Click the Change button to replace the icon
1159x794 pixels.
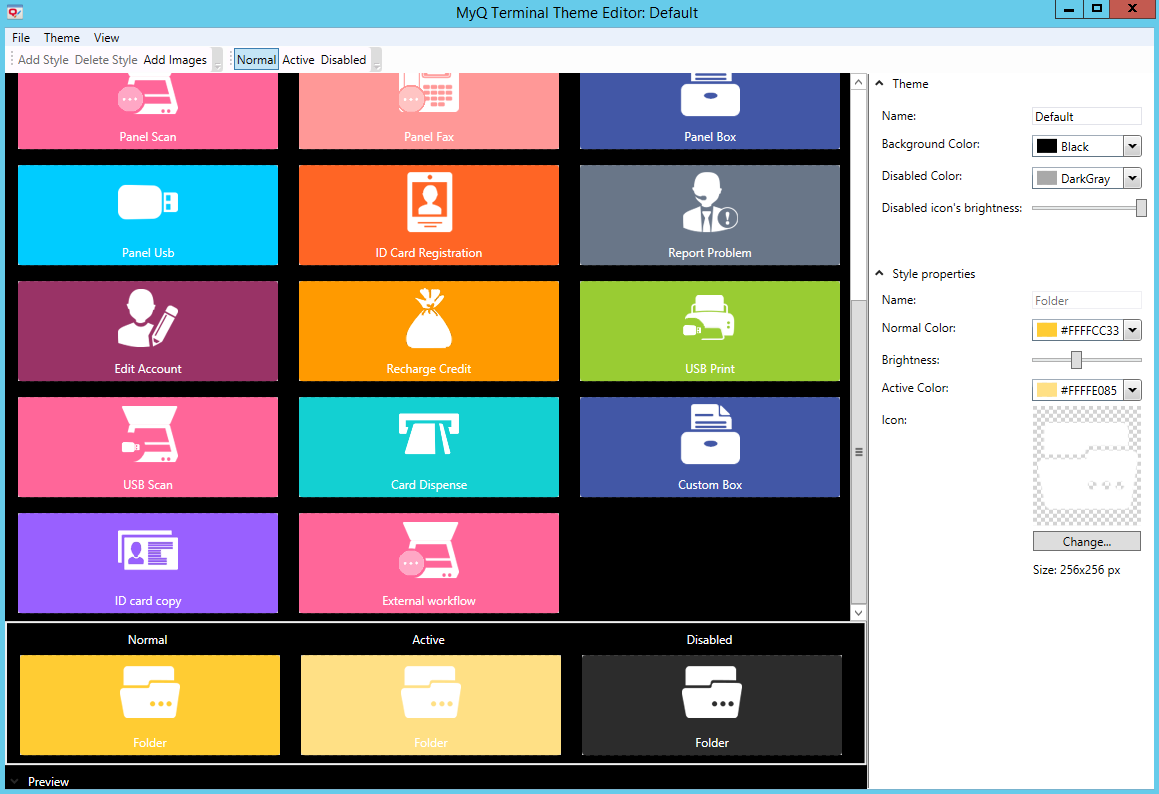[x=1086, y=541]
